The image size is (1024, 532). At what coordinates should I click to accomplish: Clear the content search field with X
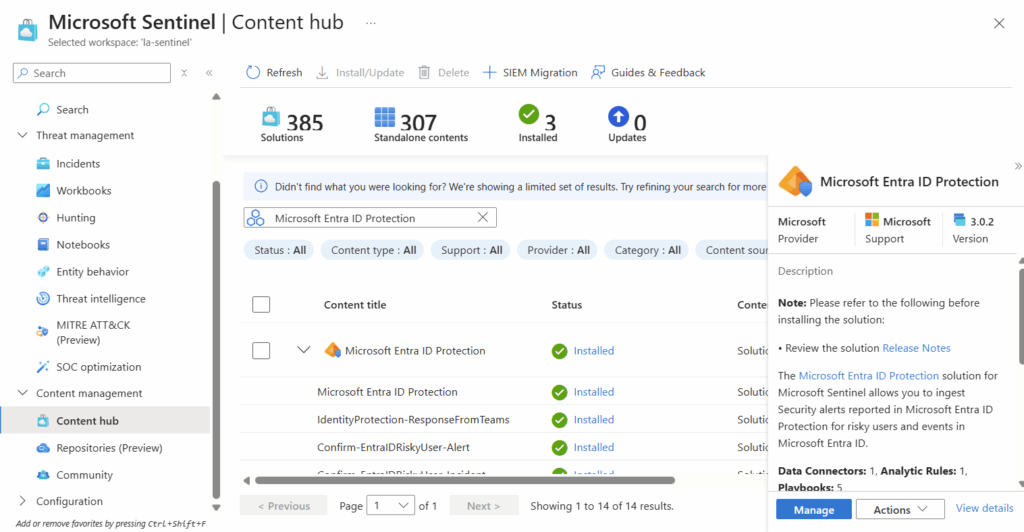click(x=483, y=217)
